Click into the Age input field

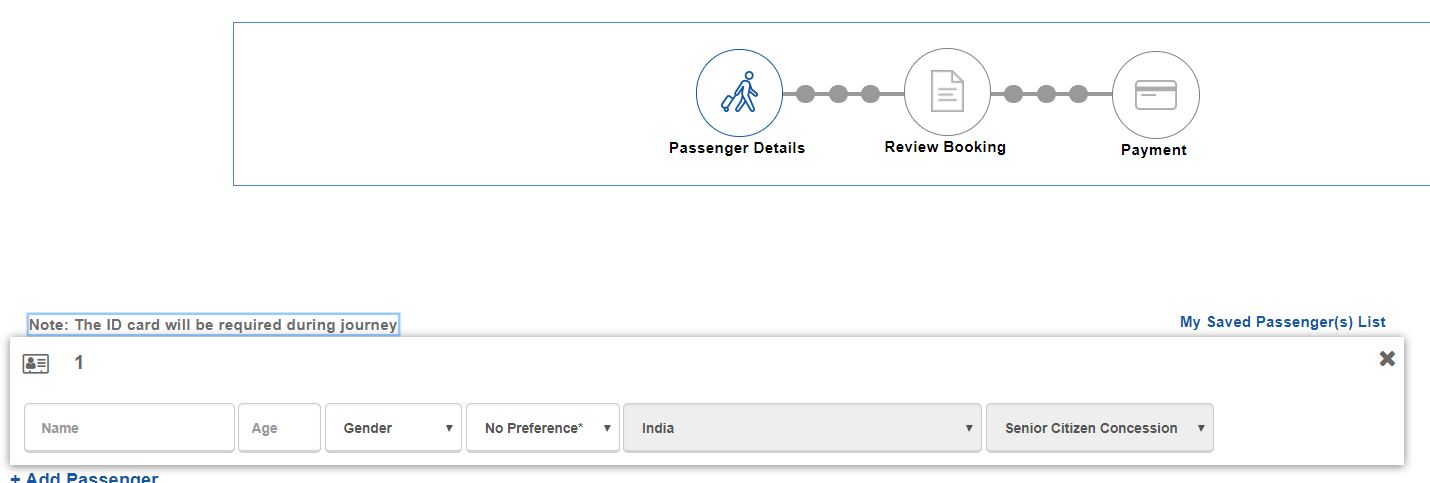coord(279,428)
